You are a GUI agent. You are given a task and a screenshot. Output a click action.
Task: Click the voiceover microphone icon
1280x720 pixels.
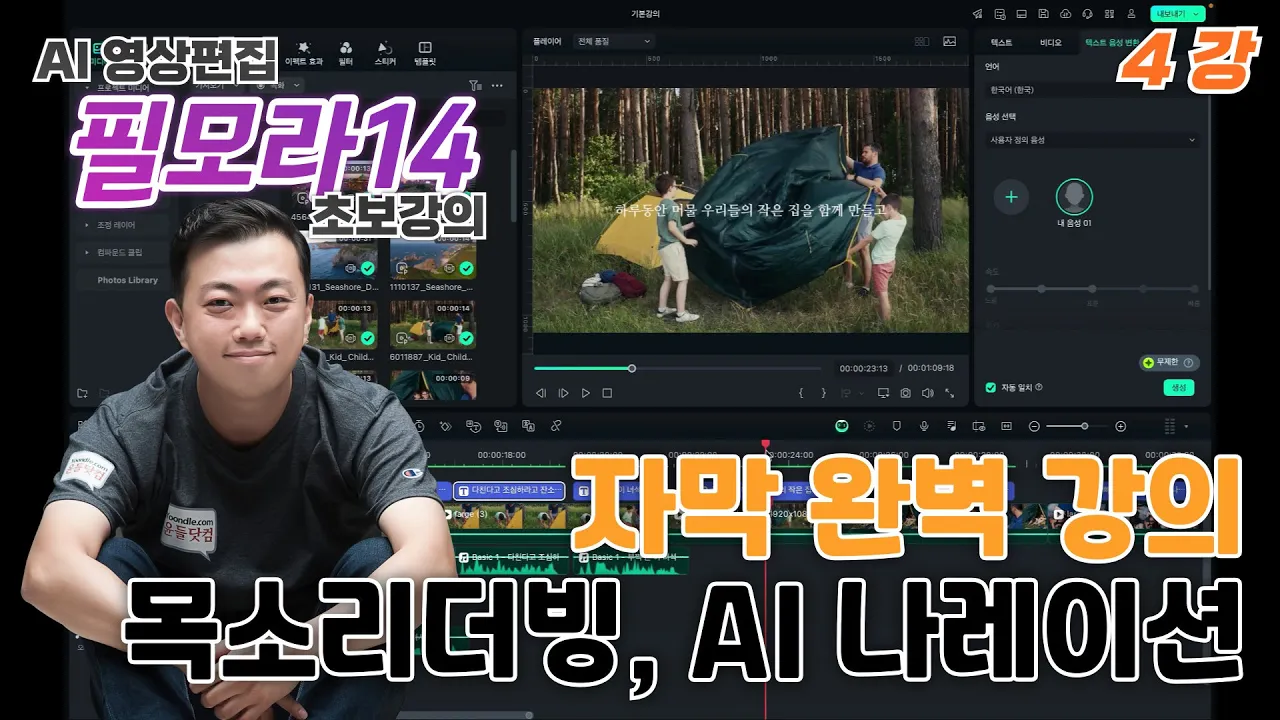coord(923,426)
